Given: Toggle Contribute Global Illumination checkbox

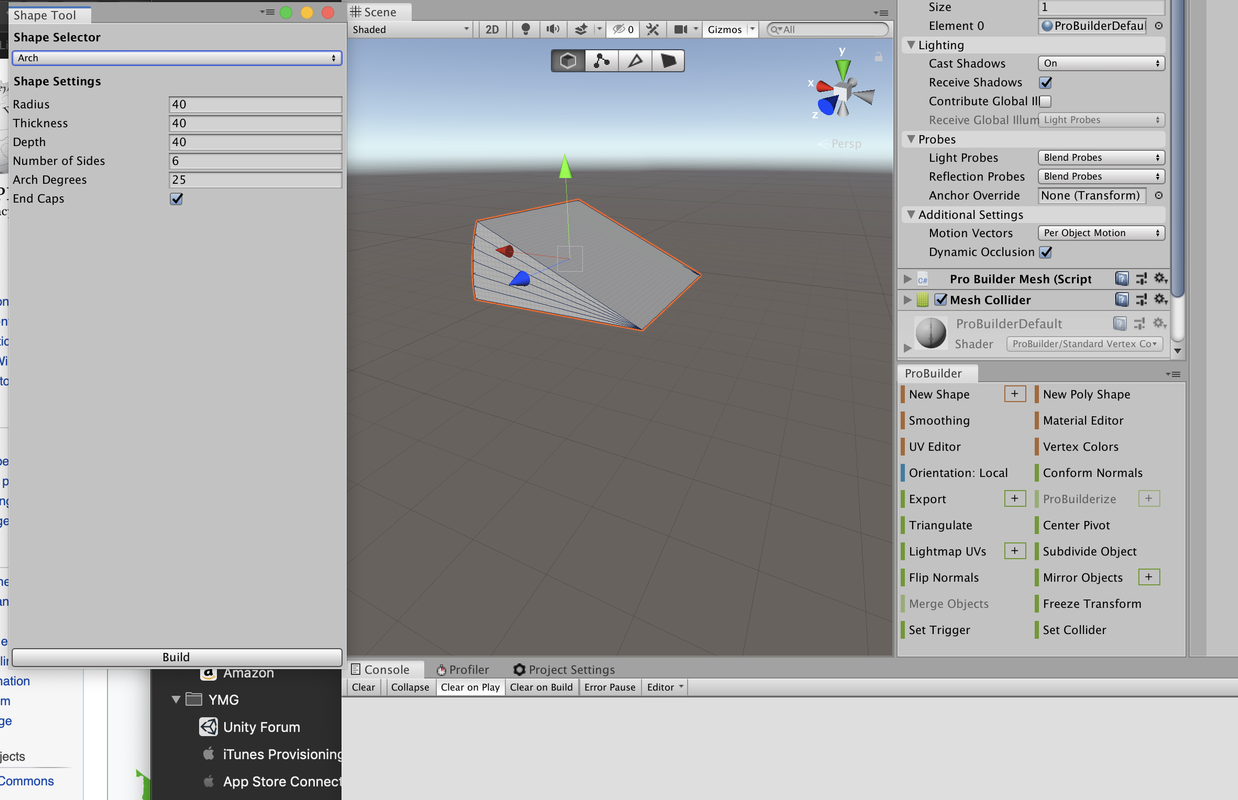Looking at the screenshot, I should pos(1046,101).
